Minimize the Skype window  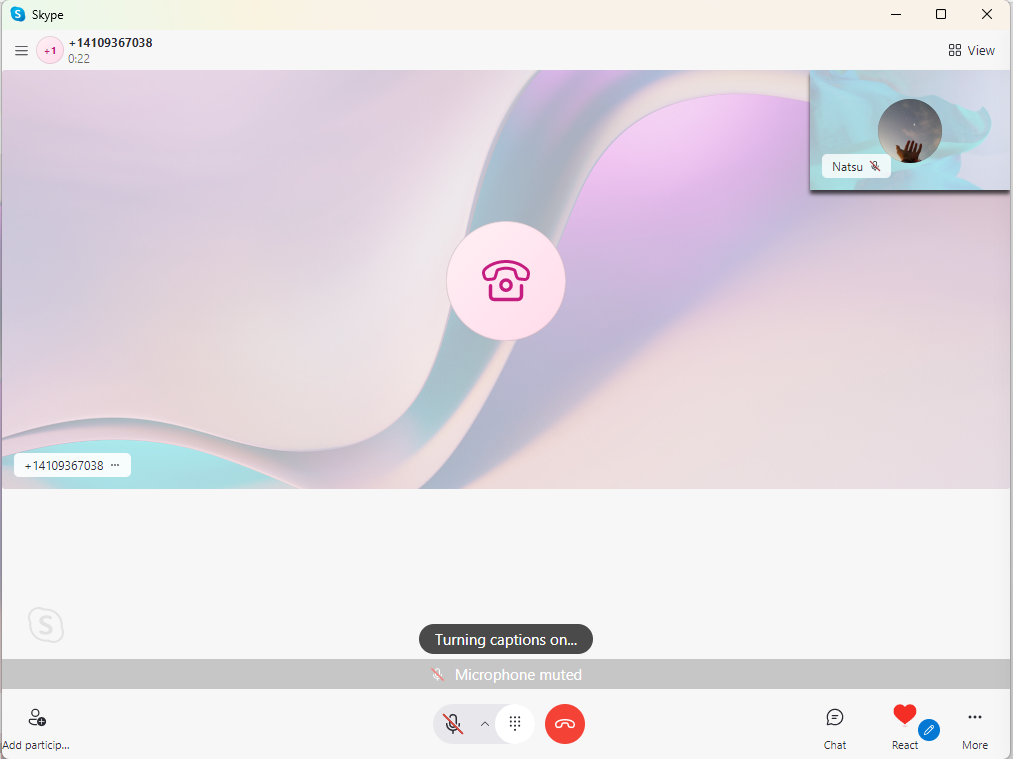click(x=896, y=14)
